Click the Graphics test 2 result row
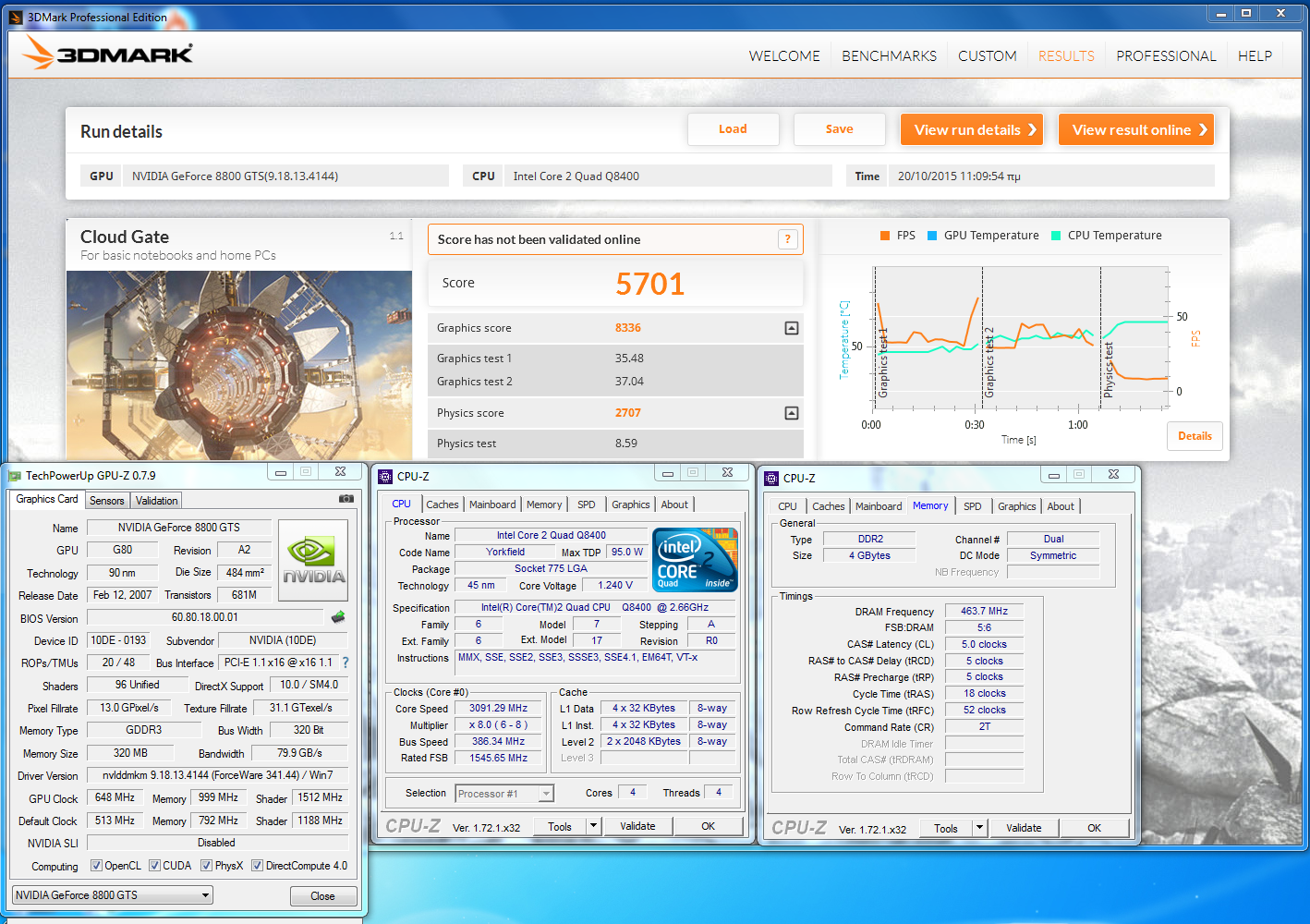 point(615,382)
